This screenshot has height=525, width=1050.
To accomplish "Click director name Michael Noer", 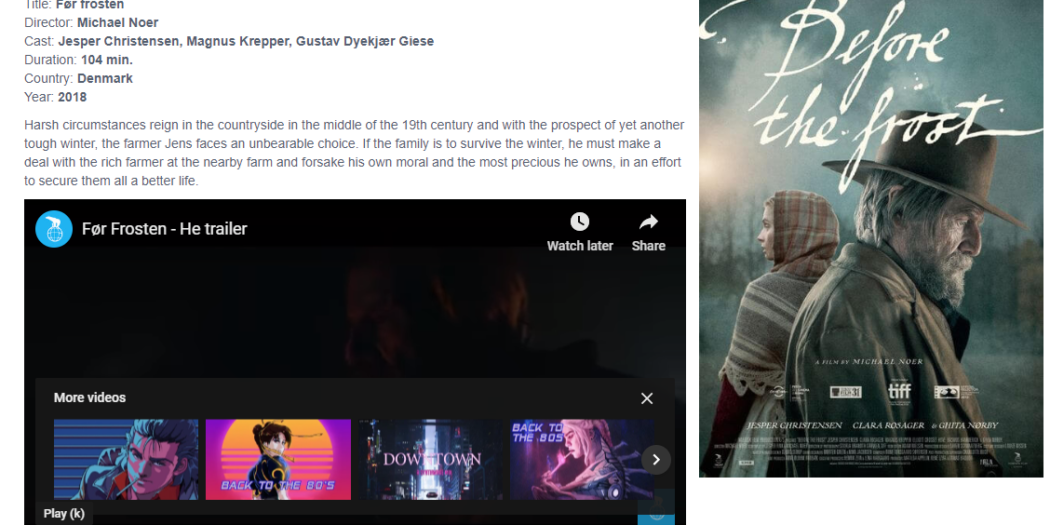I will tap(117, 23).
